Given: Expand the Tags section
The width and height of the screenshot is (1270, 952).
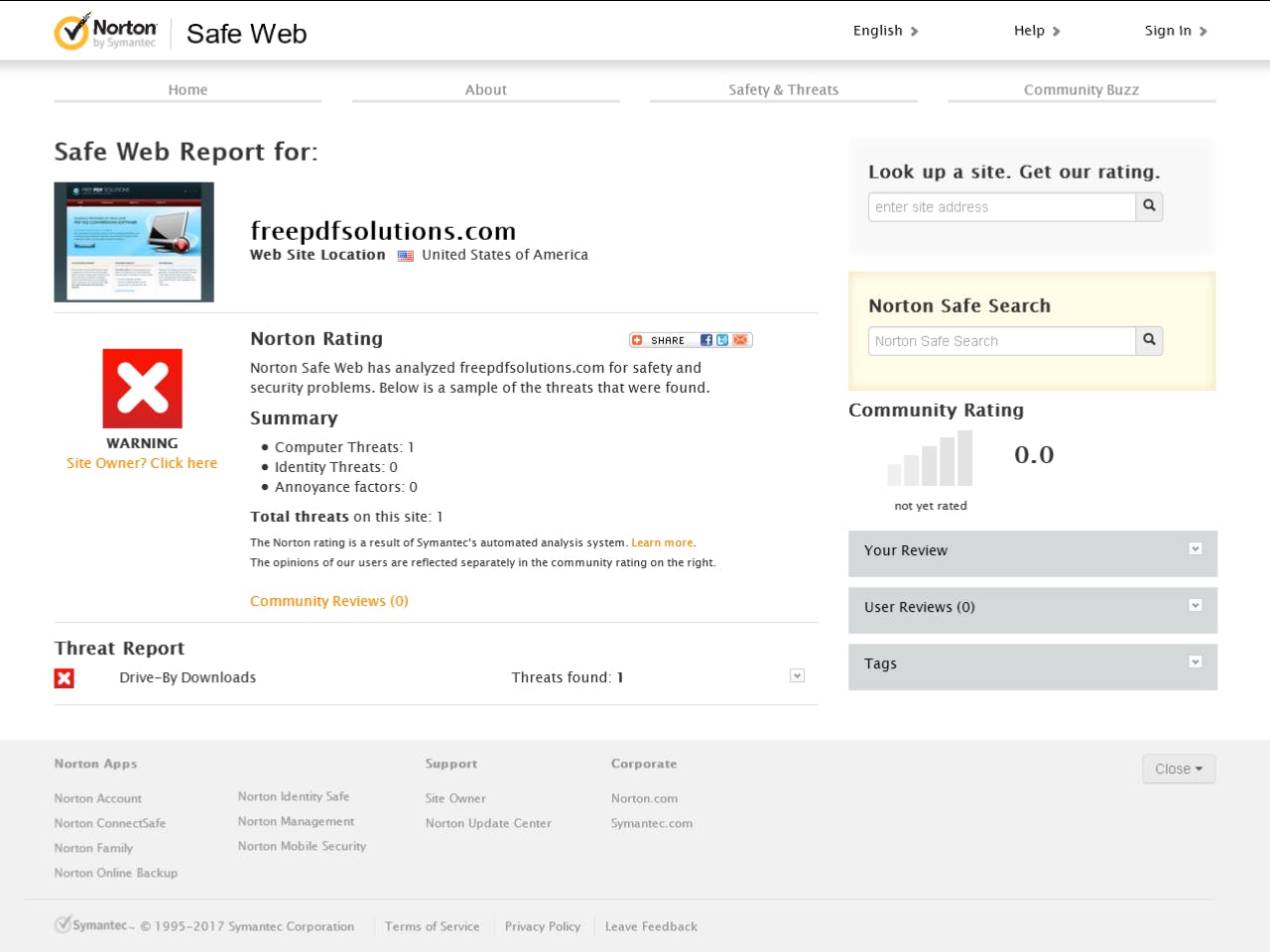Looking at the screenshot, I should click(1197, 660).
